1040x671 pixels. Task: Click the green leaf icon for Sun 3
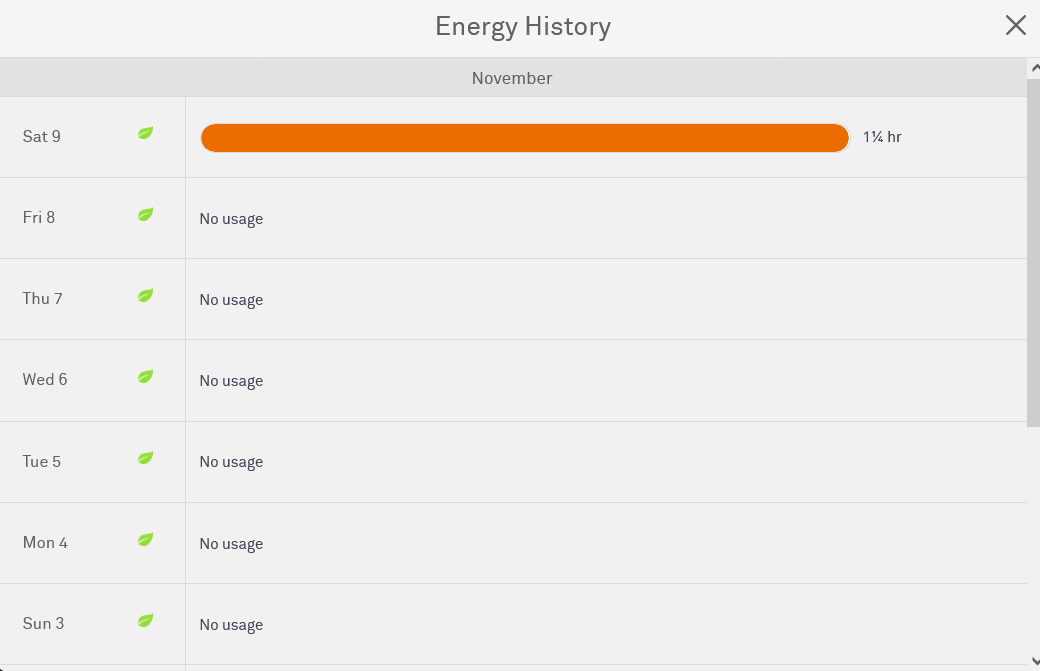pos(145,620)
